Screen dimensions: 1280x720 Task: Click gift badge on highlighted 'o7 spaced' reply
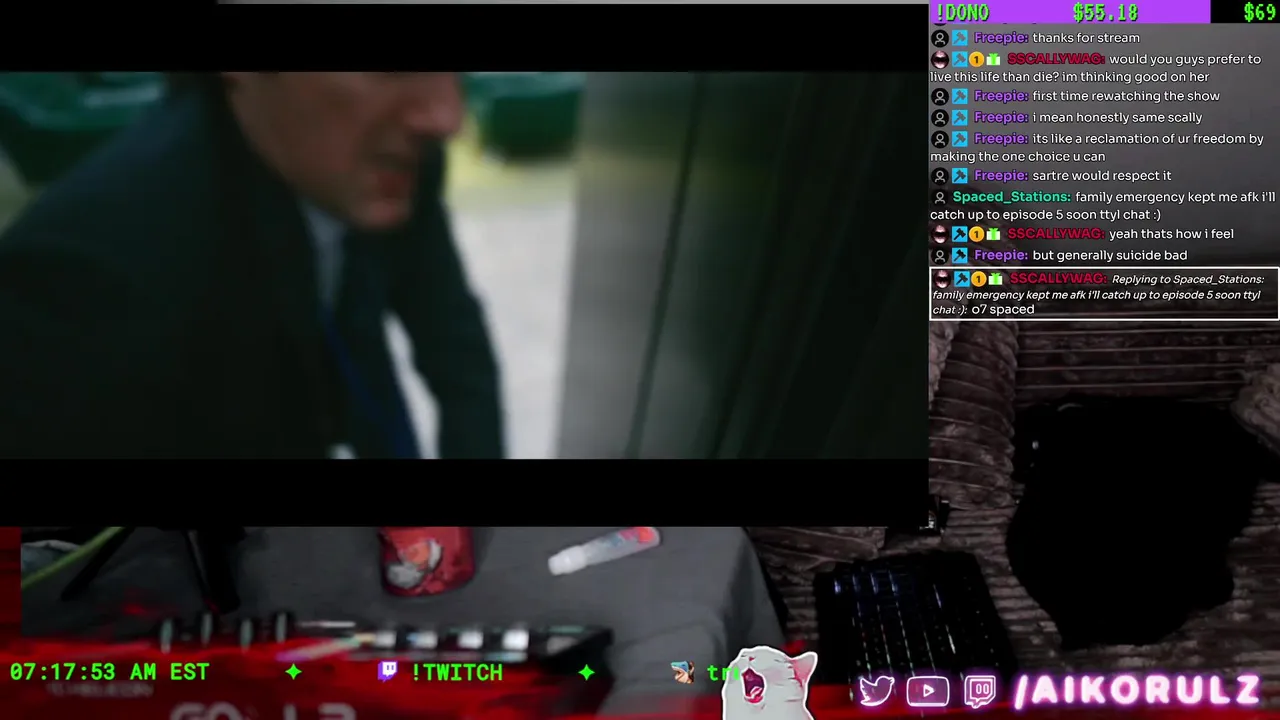click(995, 279)
